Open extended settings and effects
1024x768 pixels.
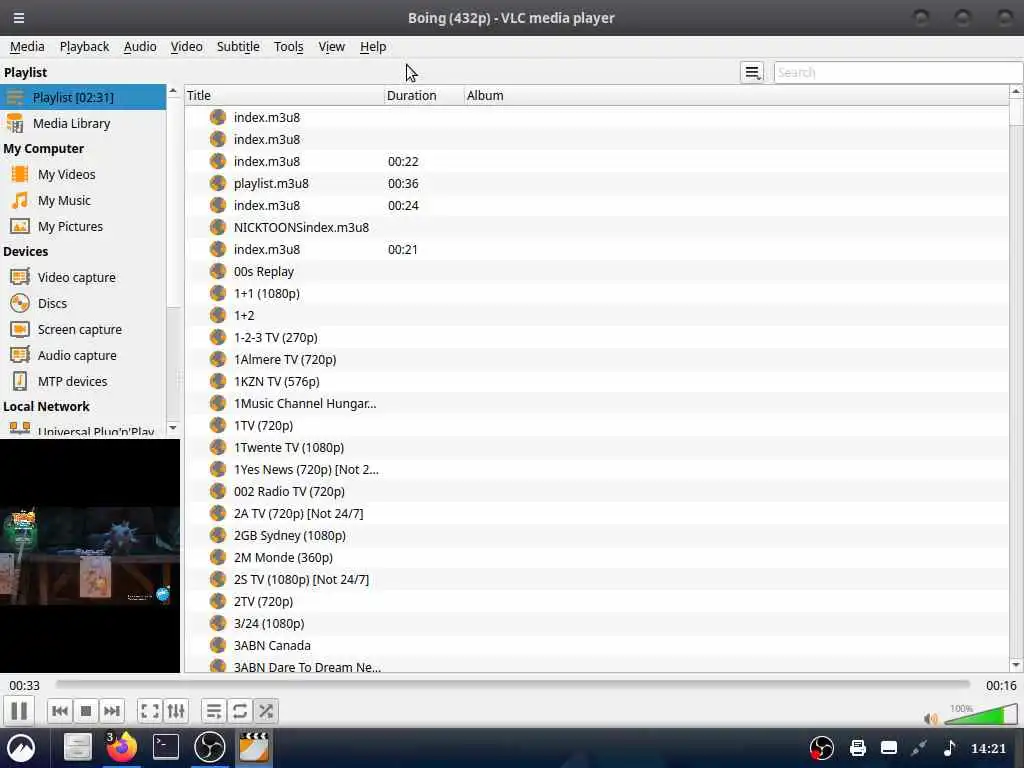tap(176, 711)
